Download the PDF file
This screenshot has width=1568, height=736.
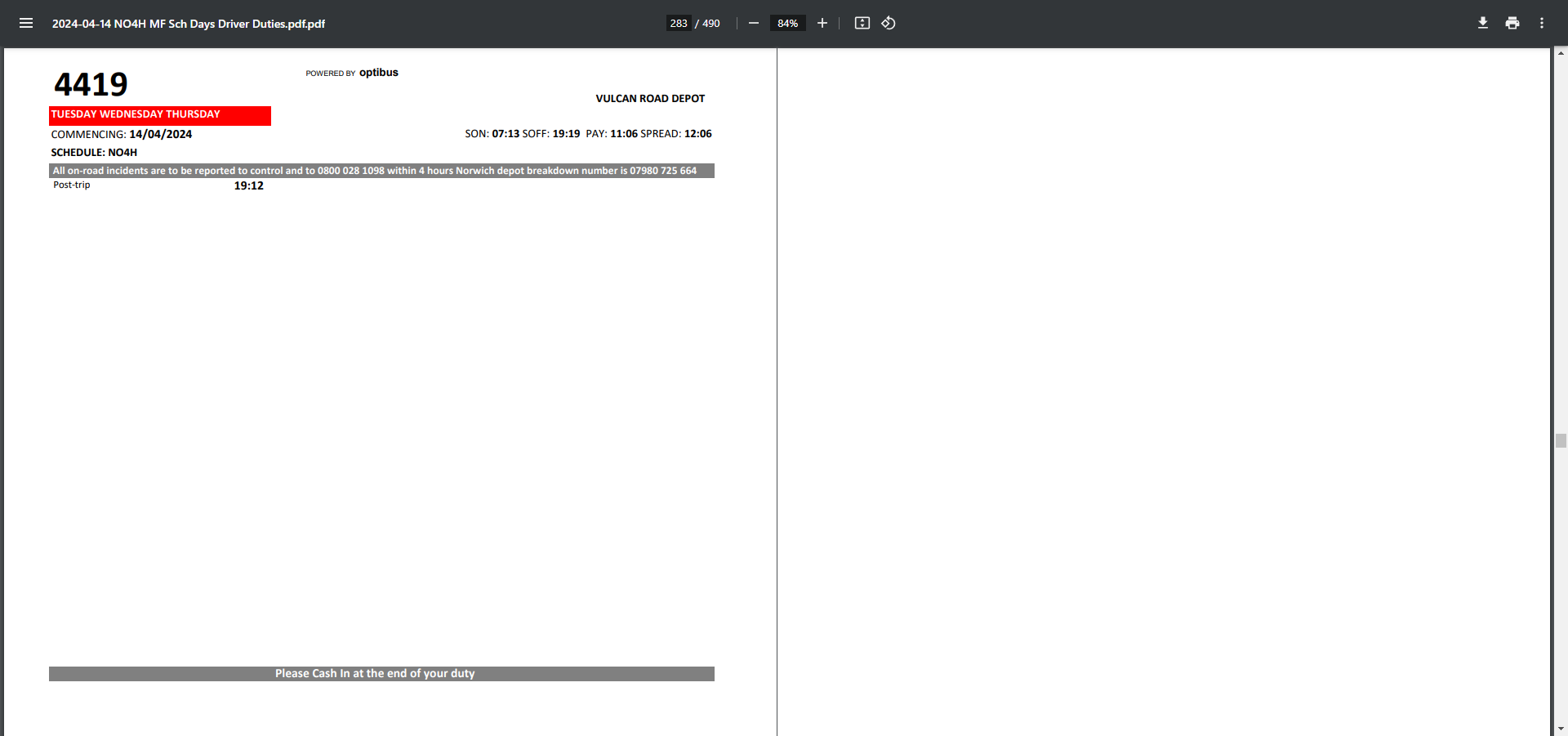pyautogui.click(x=1483, y=23)
